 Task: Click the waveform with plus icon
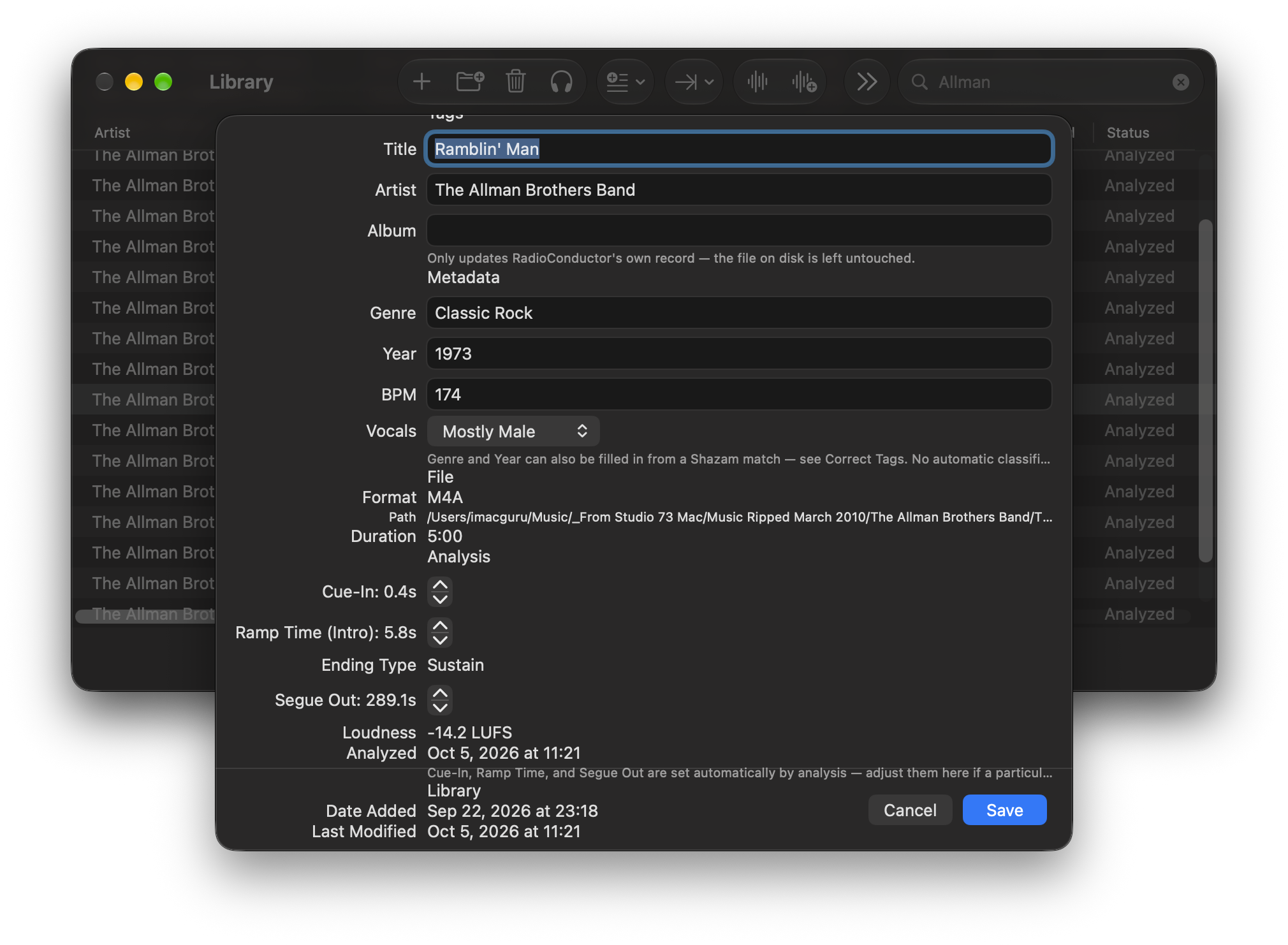804,82
